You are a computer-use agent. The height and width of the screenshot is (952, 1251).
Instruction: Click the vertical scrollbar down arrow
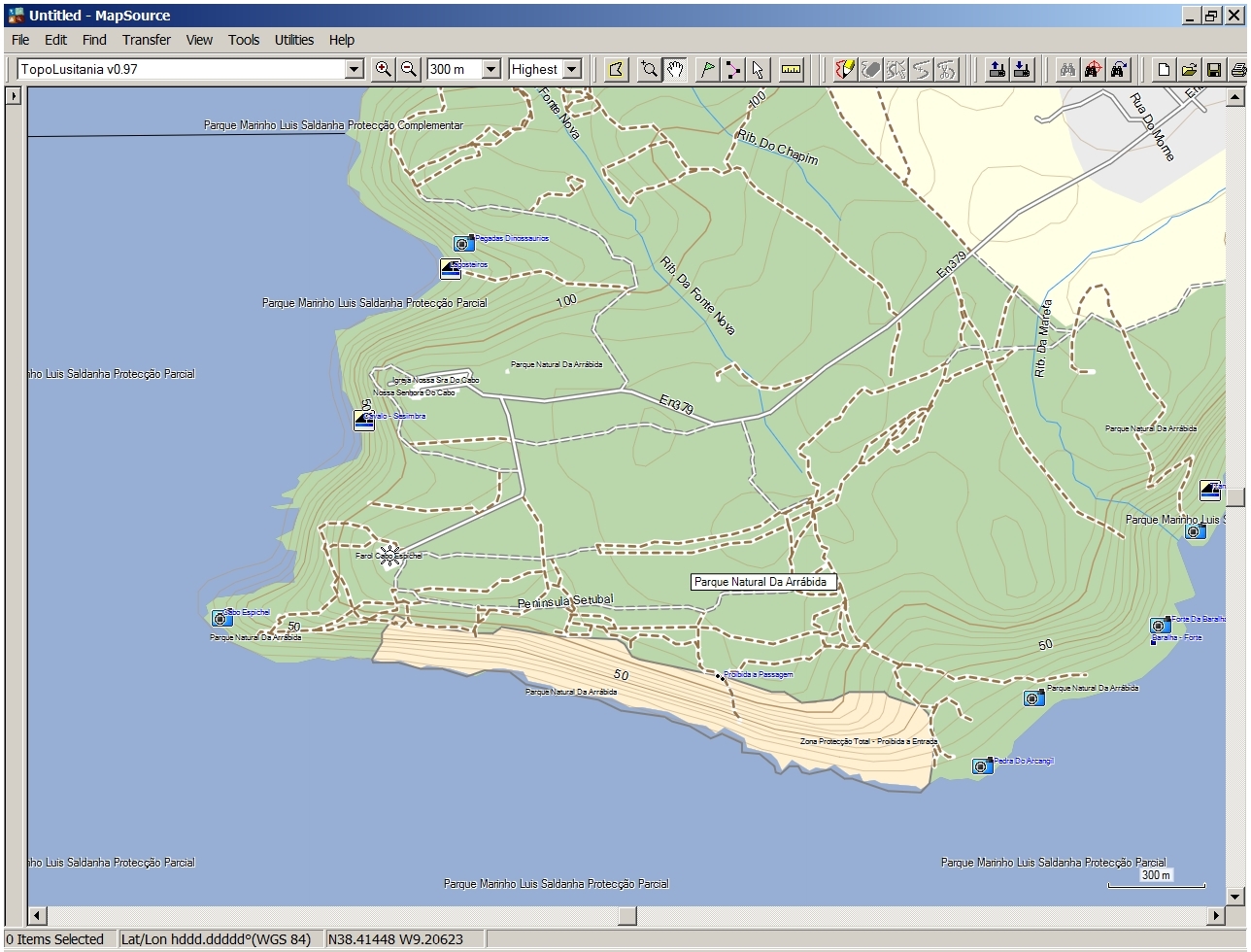[x=1235, y=896]
